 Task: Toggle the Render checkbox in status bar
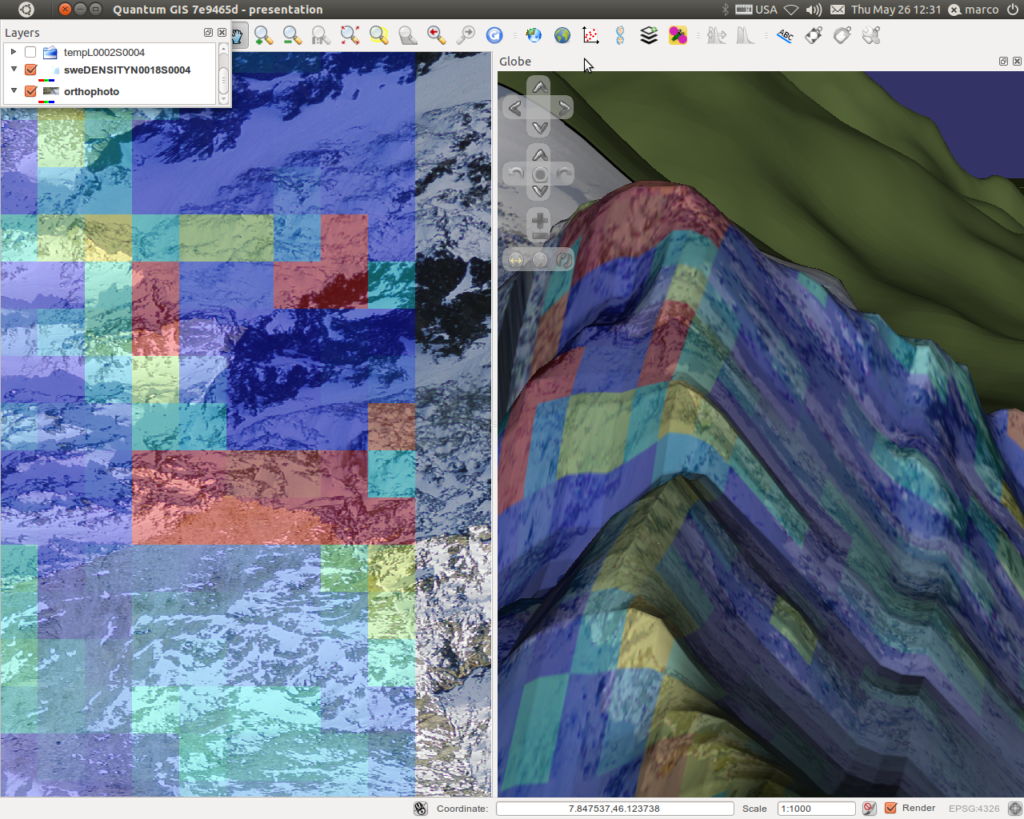[x=891, y=808]
